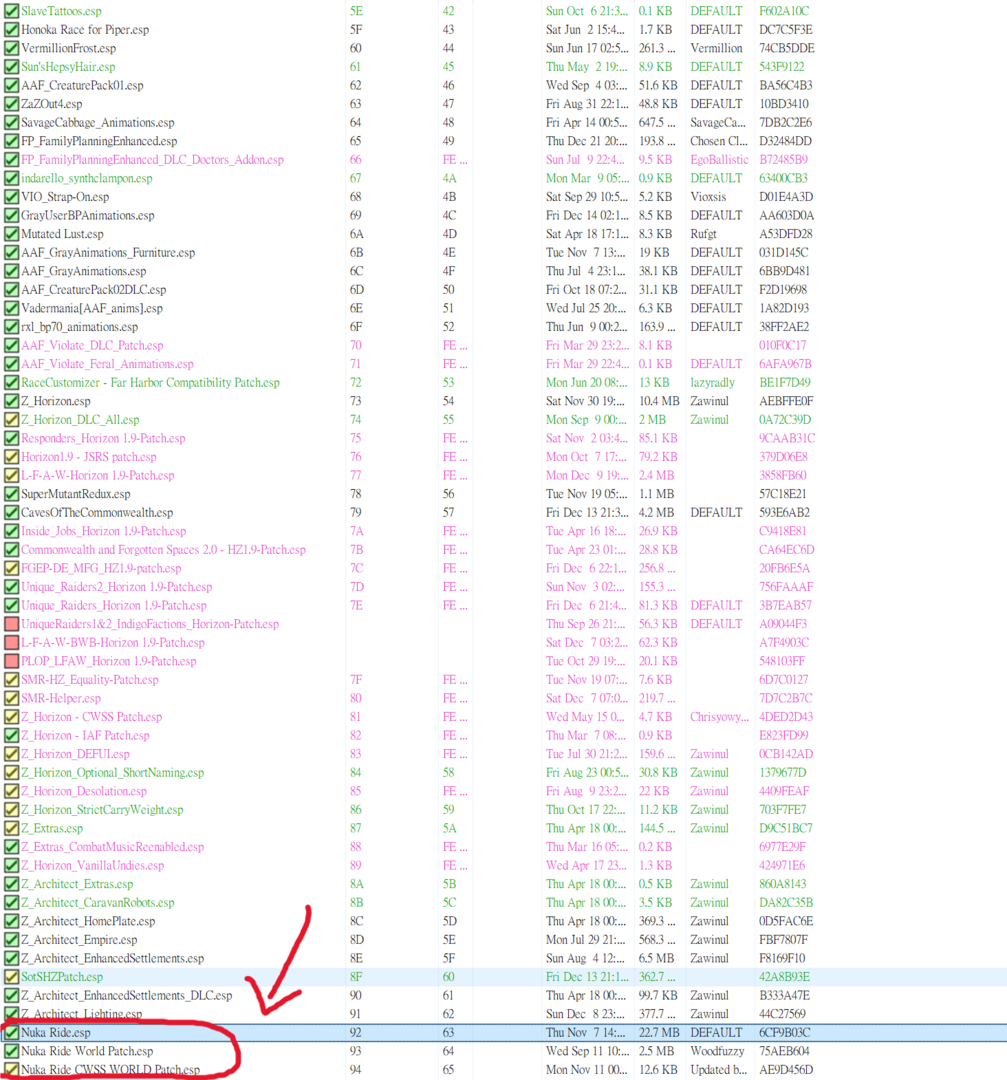
Task: Toggle the Horizon1.9 - JSRS patch.esp checkbox
Action: (11, 457)
